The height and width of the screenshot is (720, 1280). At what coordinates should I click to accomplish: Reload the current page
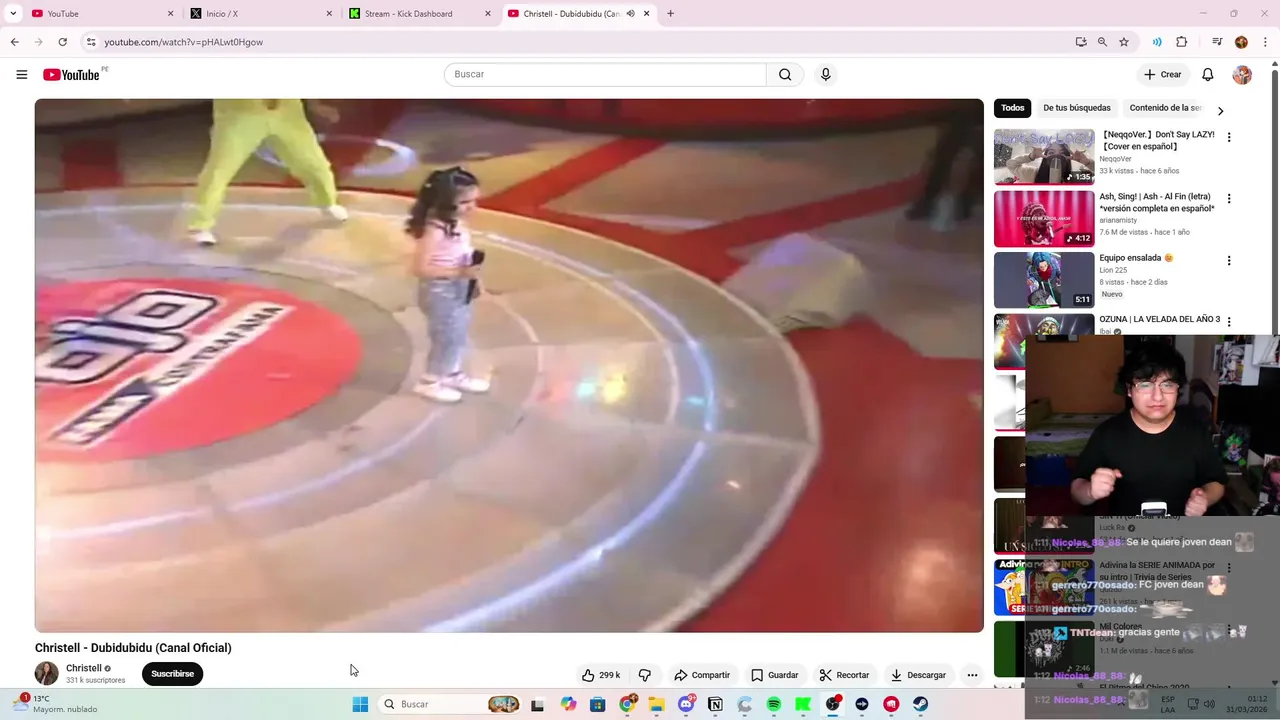(62, 42)
